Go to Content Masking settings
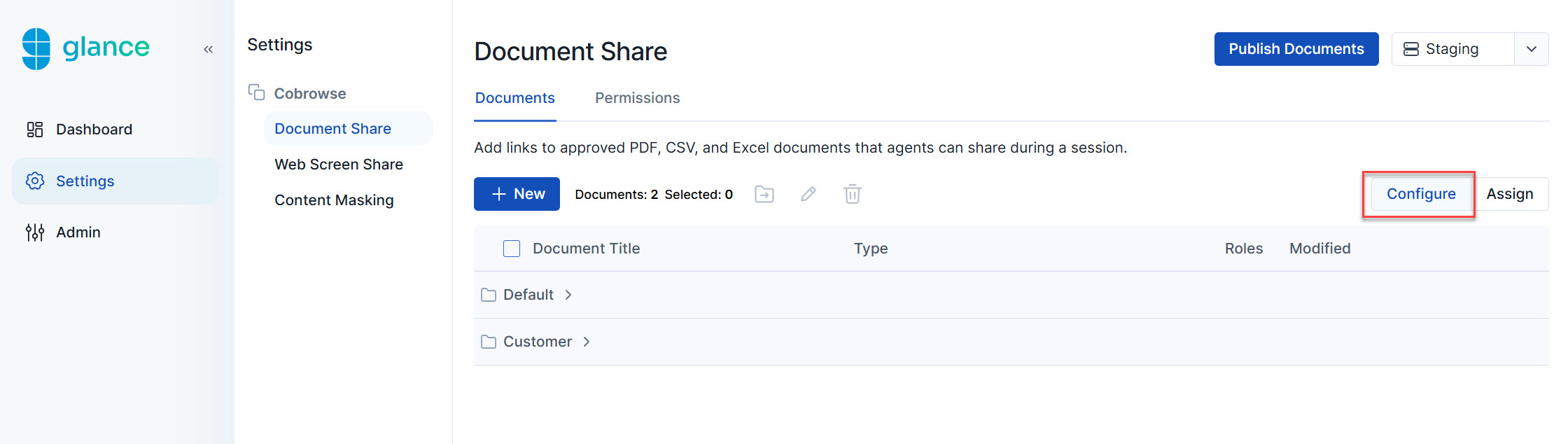 point(334,200)
